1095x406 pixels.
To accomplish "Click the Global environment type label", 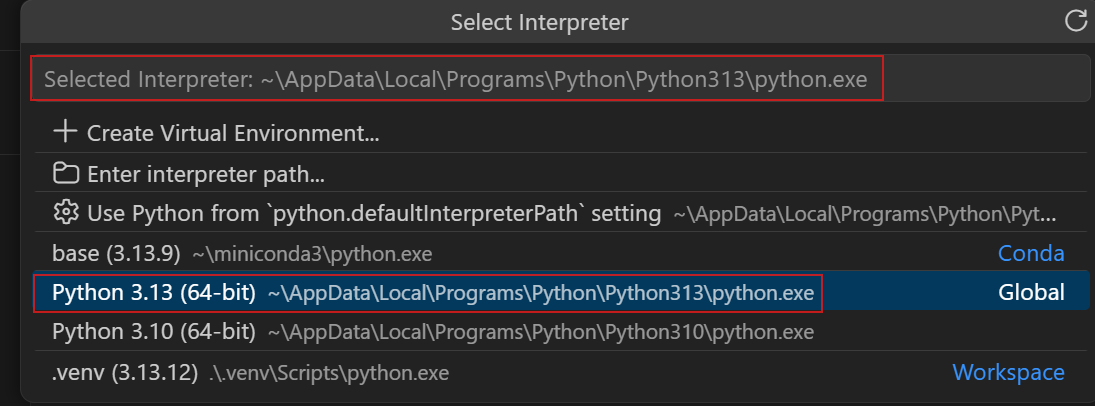I will point(1031,293).
